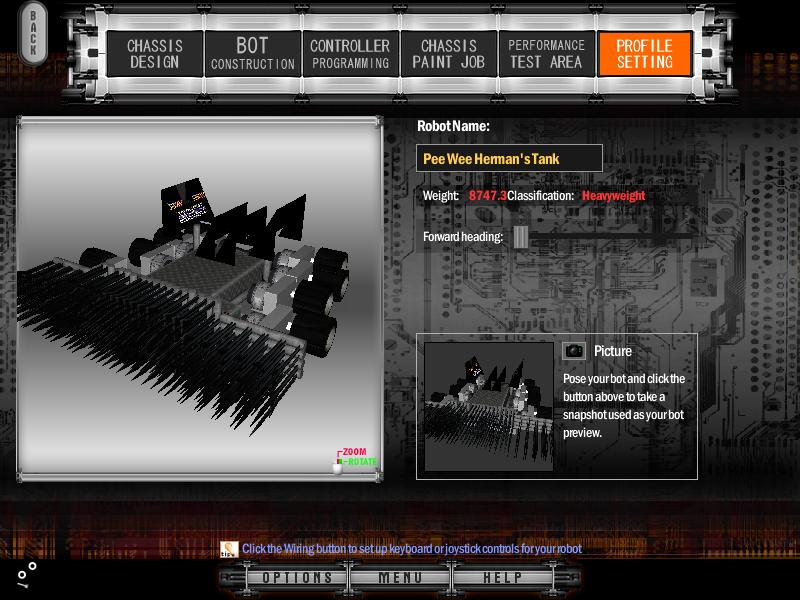
Task: Click the 3D robot viewport
Action: pyautogui.click(x=199, y=299)
